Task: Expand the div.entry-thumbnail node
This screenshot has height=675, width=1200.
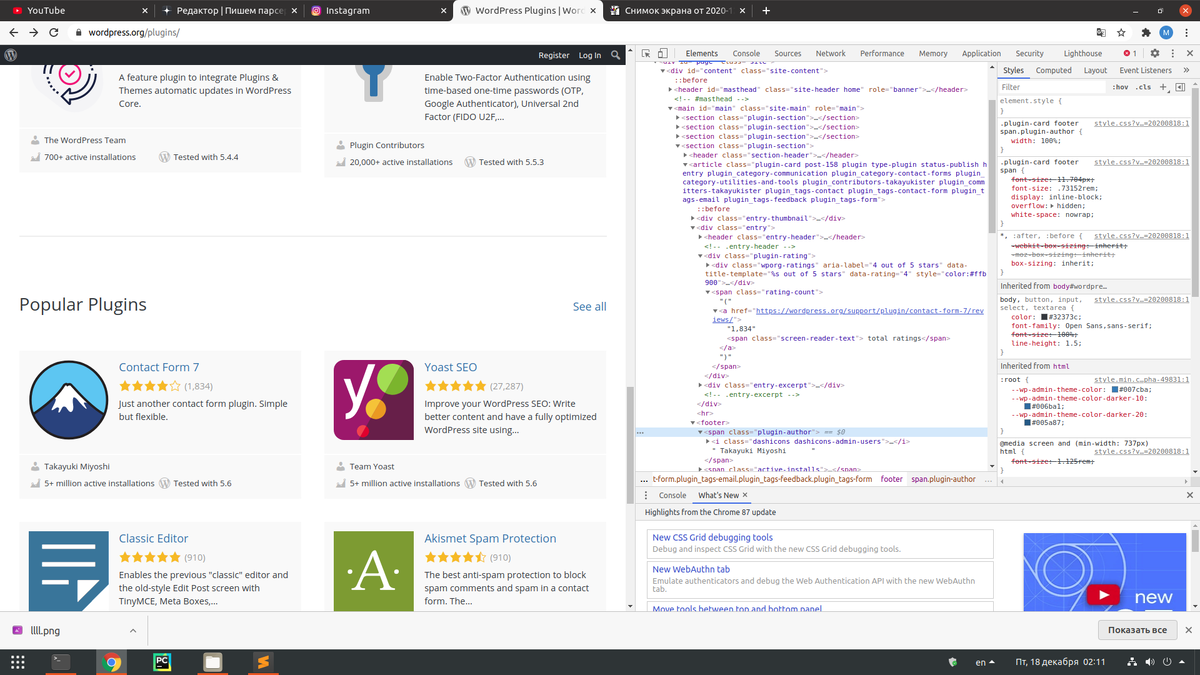Action: click(x=694, y=218)
